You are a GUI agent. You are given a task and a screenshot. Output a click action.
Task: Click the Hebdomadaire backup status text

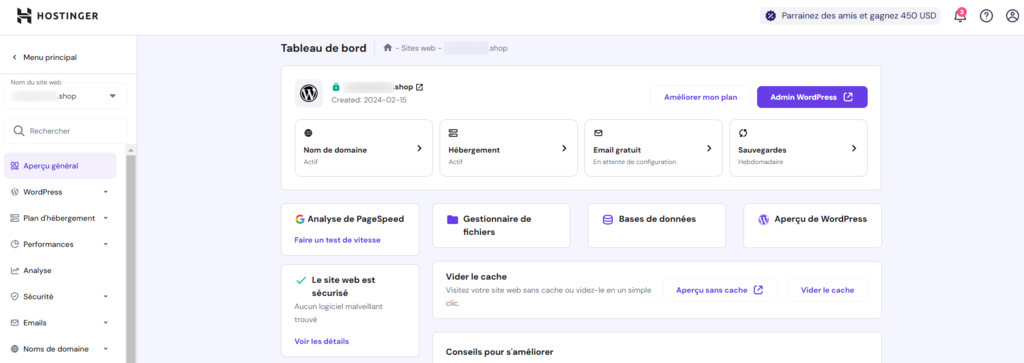(x=761, y=162)
